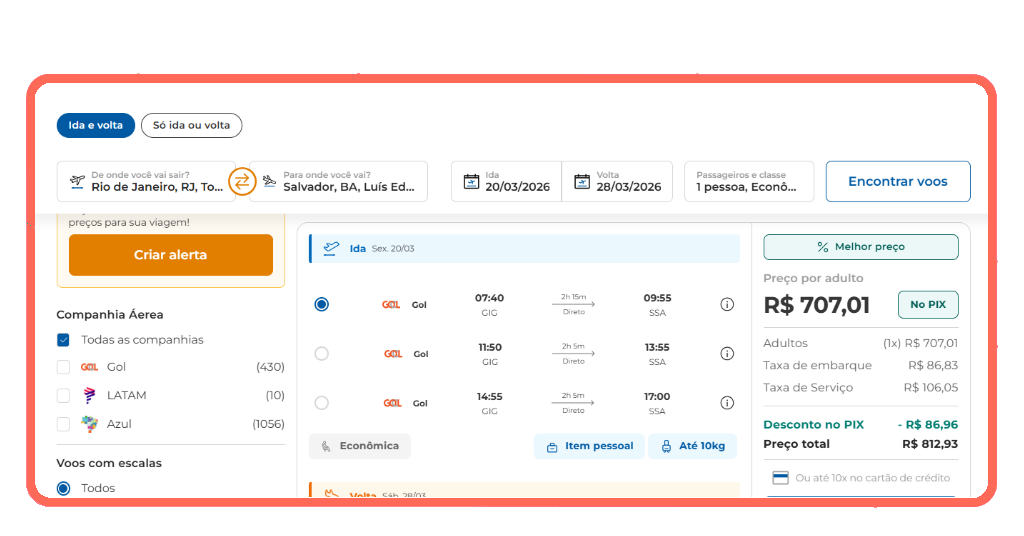
Task: Click the No PIX tag
Action: click(x=928, y=304)
